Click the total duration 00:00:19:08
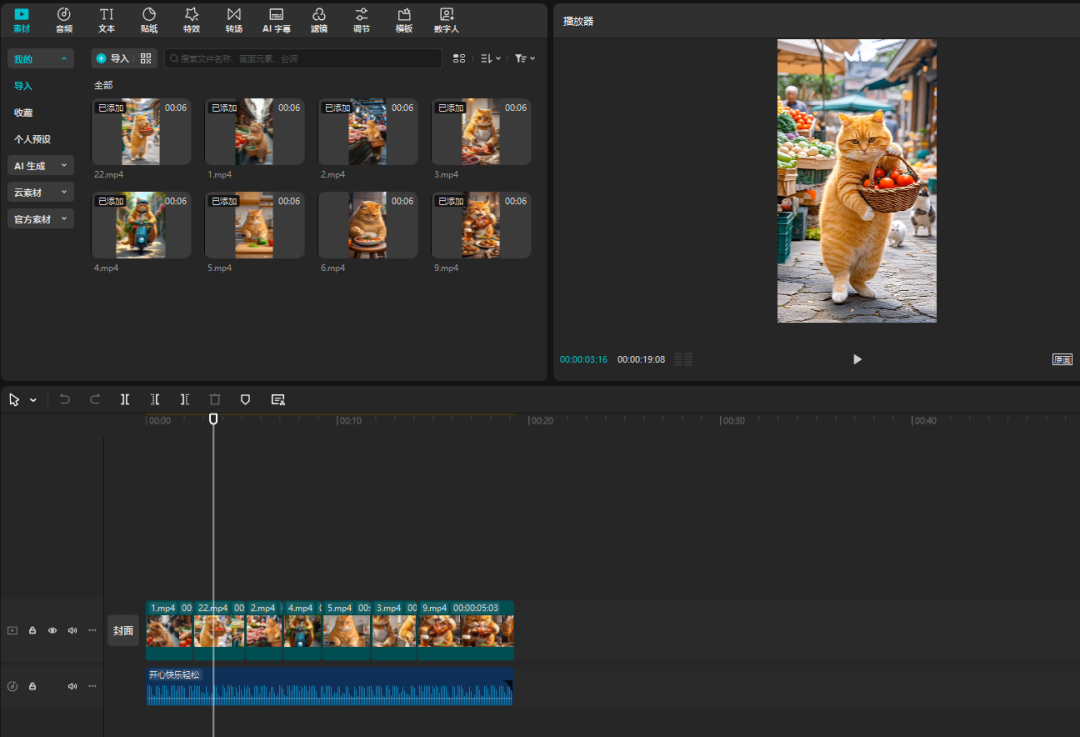This screenshot has width=1080, height=737. pyautogui.click(x=641, y=360)
